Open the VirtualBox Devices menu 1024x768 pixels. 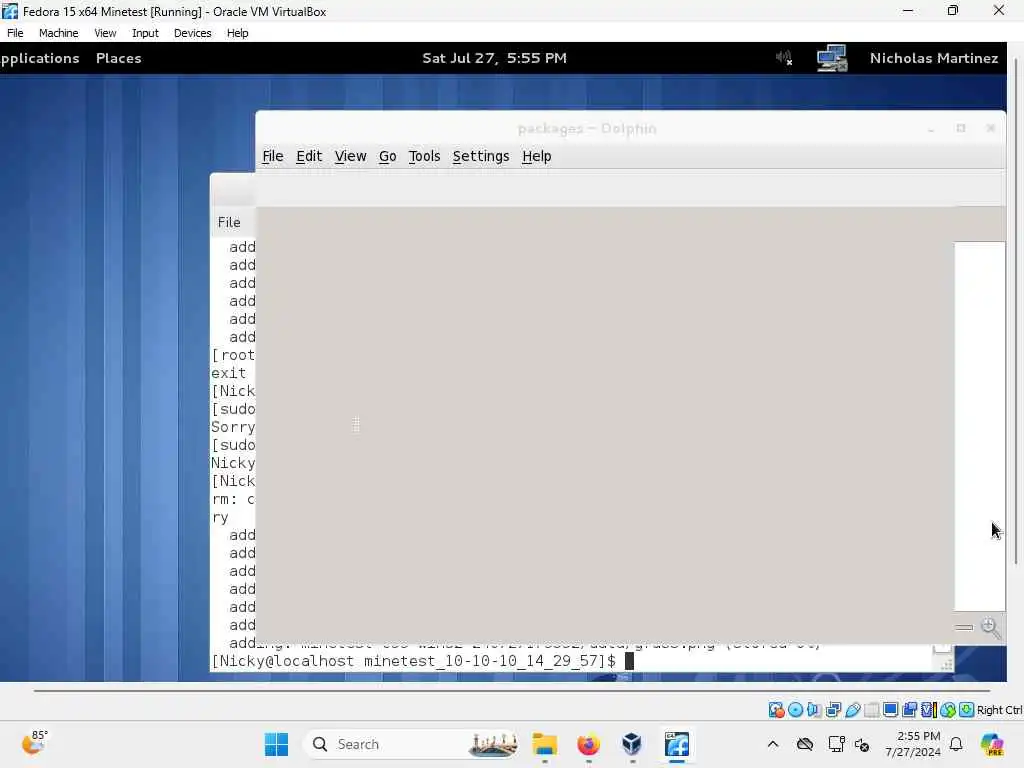pyautogui.click(x=192, y=33)
